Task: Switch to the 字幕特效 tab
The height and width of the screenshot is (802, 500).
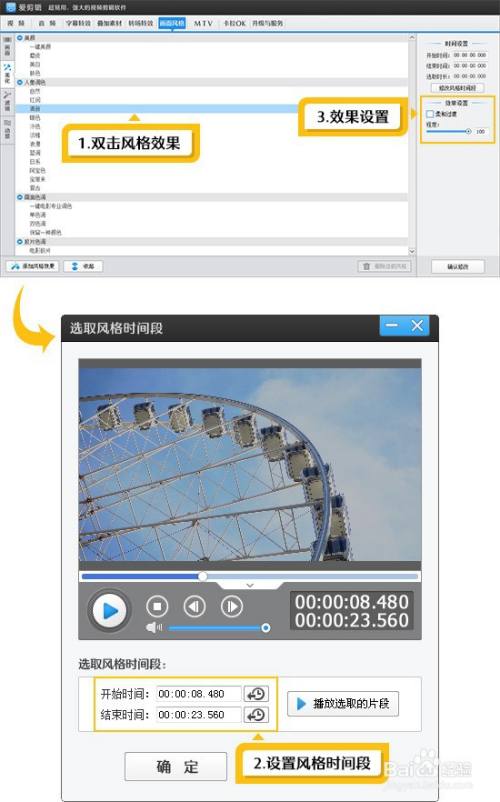Action: point(78,24)
